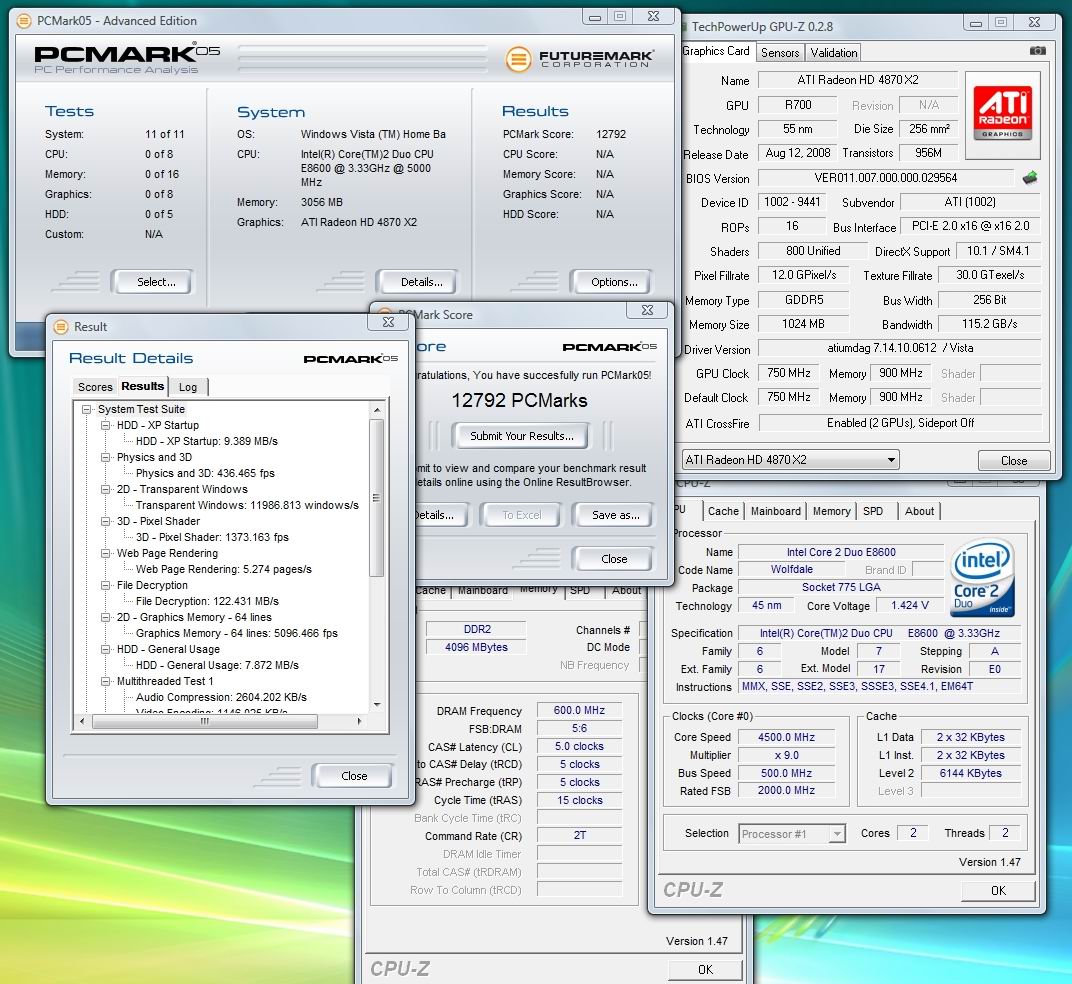Click the Result window title icon
This screenshot has width=1072, height=984.
coord(61,327)
